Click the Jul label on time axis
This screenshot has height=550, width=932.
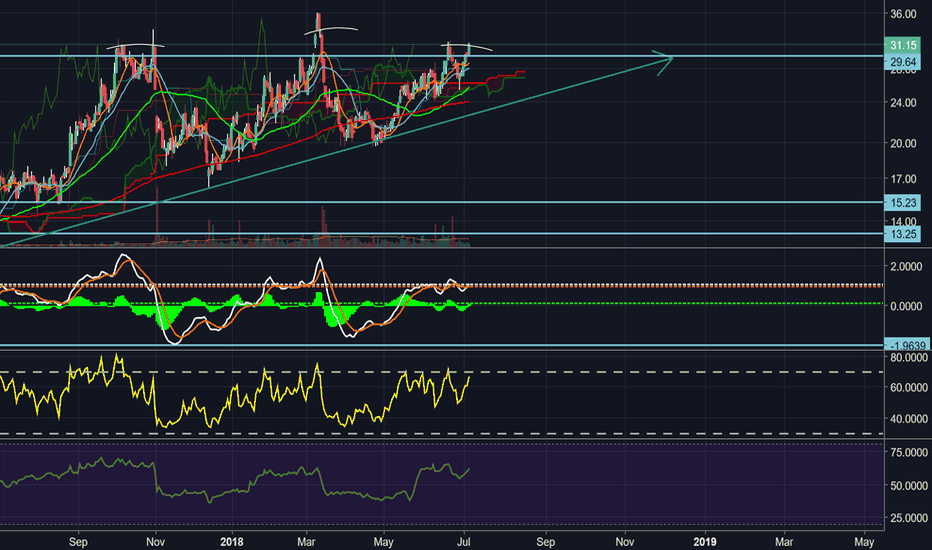(x=464, y=542)
